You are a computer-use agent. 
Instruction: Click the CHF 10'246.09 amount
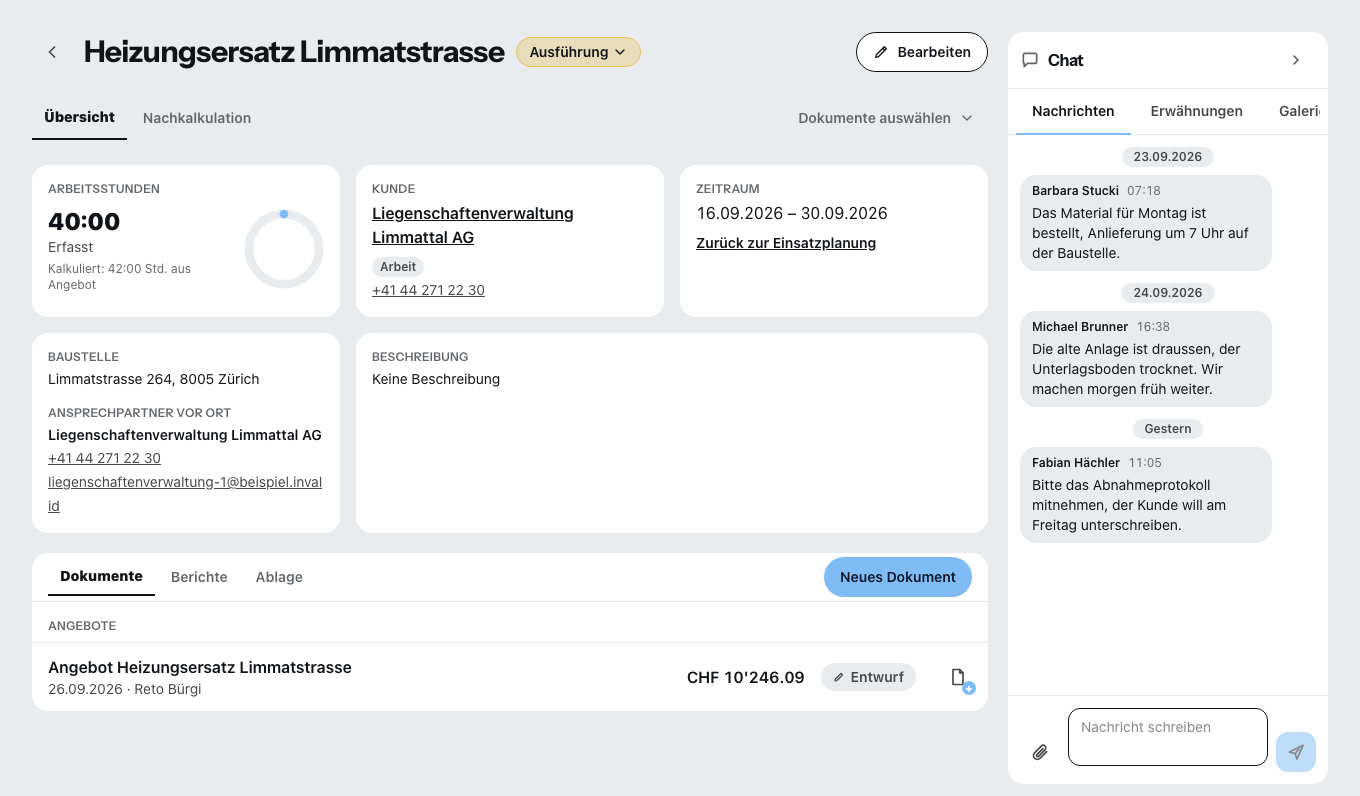(x=746, y=677)
